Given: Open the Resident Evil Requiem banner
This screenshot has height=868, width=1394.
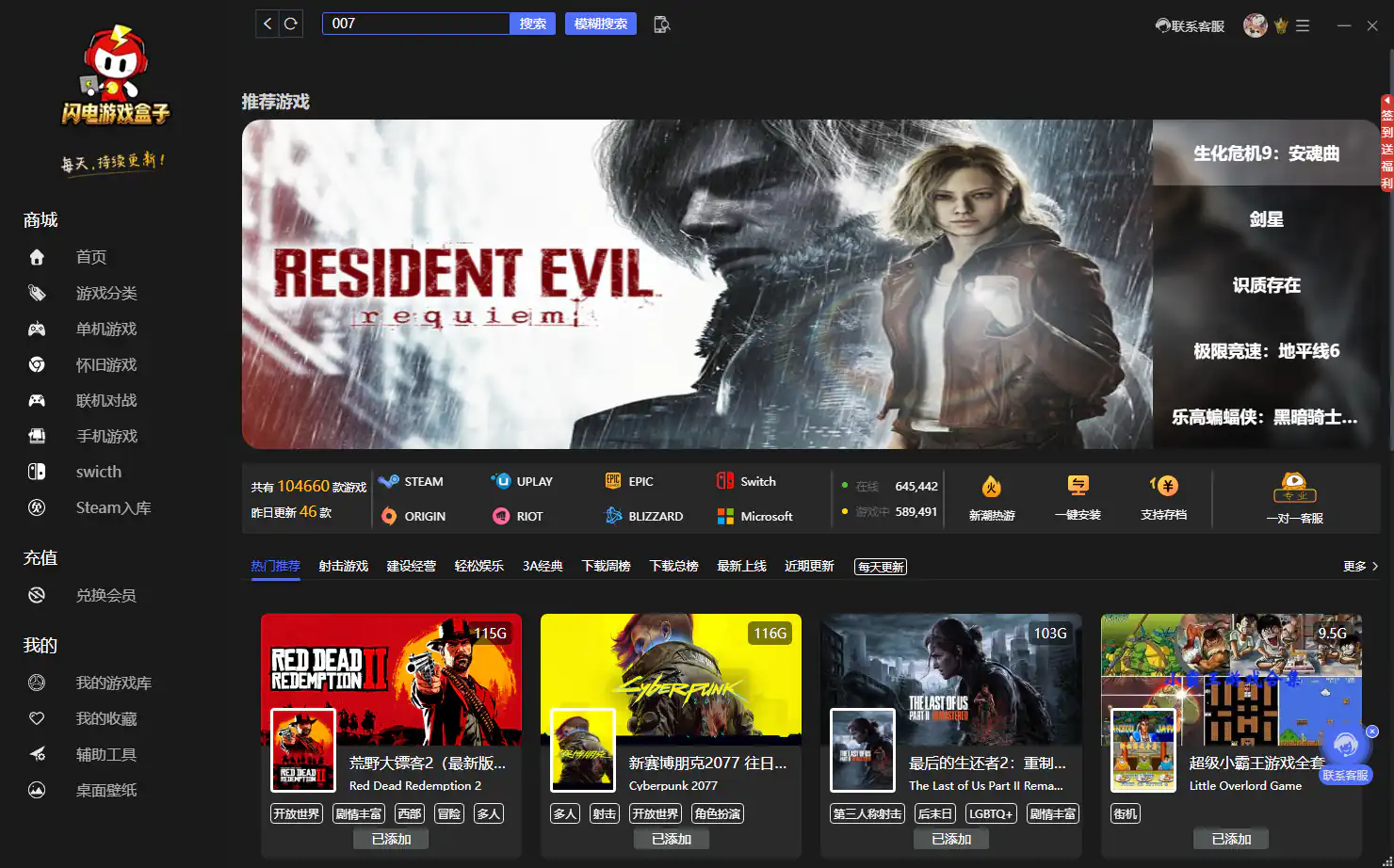Looking at the screenshot, I should tap(697, 284).
